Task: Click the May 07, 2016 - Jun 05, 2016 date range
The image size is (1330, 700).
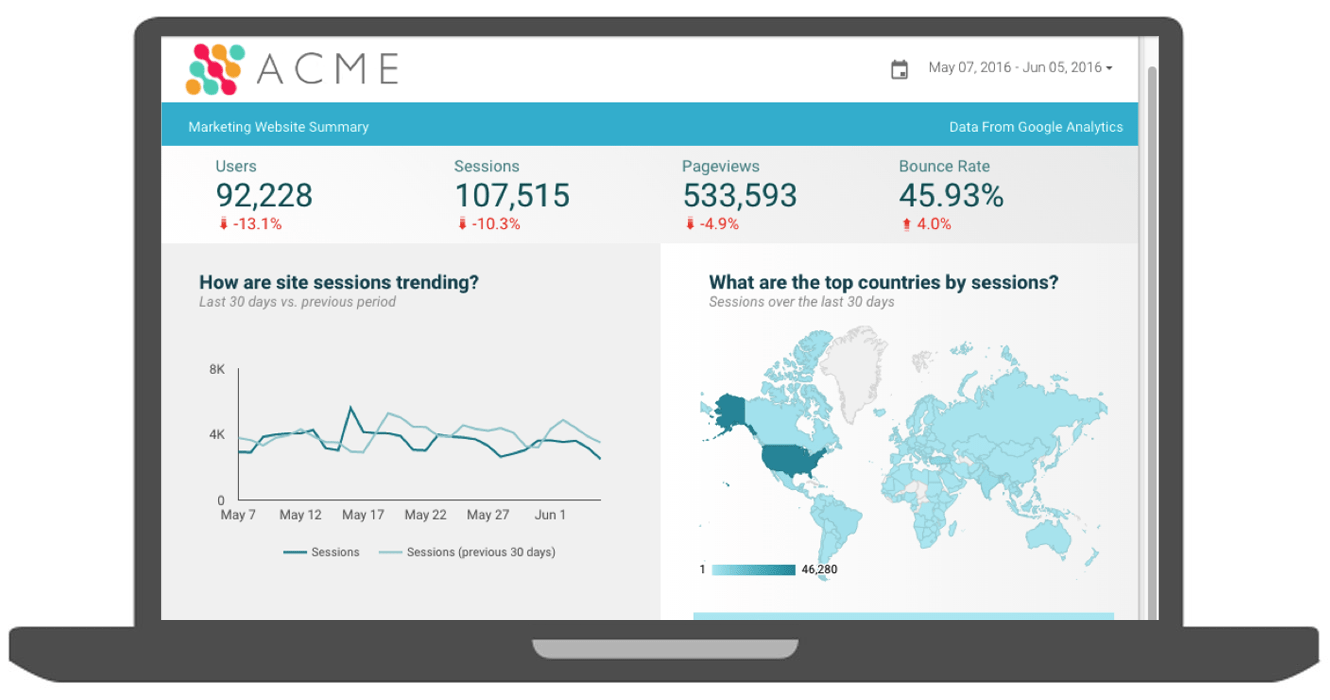Action: point(1014,68)
